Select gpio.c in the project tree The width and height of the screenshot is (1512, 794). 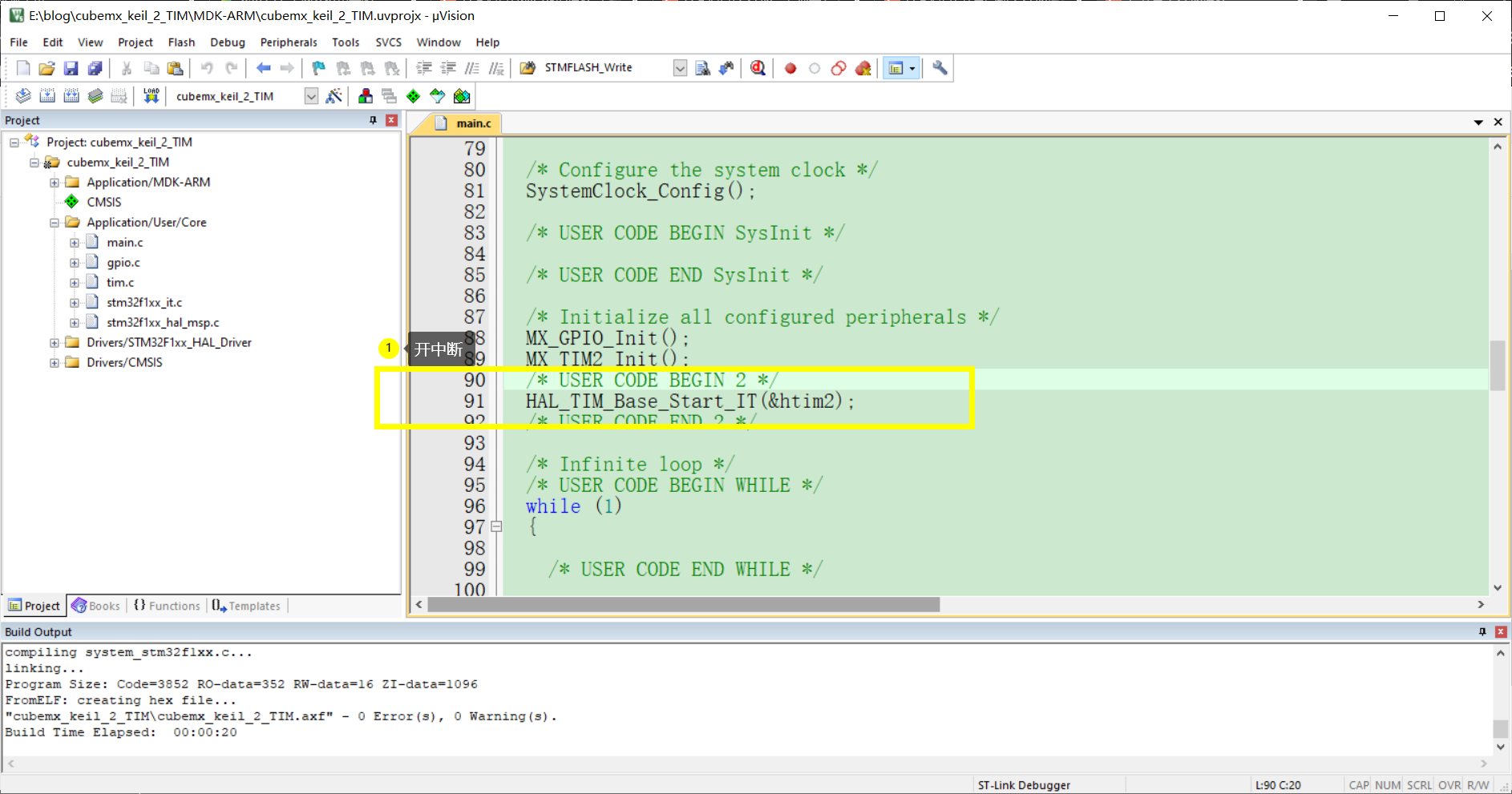point(123,262)
